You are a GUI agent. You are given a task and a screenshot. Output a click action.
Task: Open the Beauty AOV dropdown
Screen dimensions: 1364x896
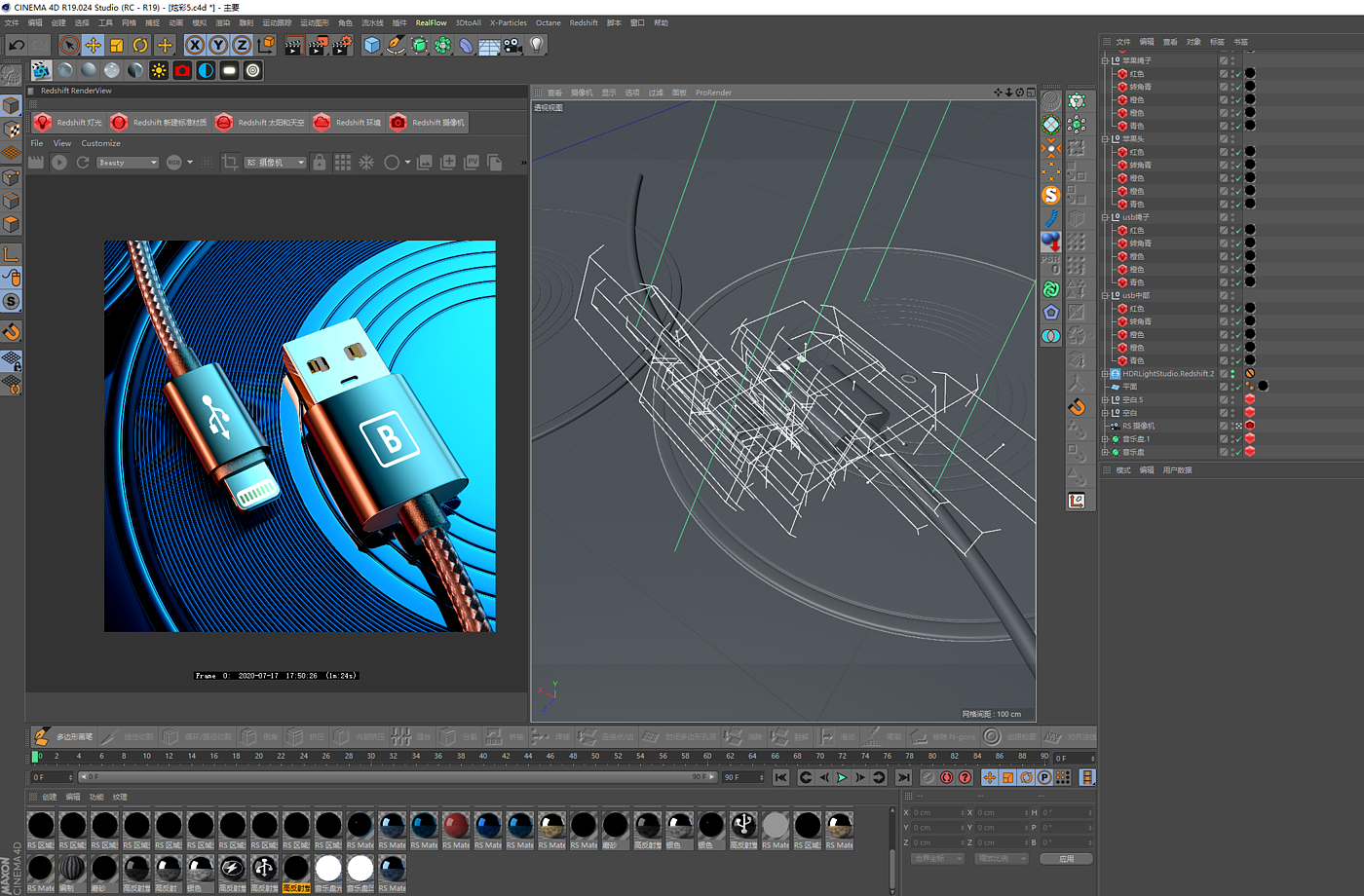point(127,163)
